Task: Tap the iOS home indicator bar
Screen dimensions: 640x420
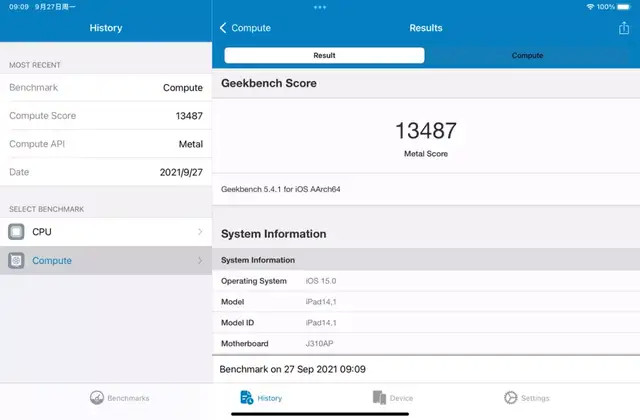Action: click(320, 414)
